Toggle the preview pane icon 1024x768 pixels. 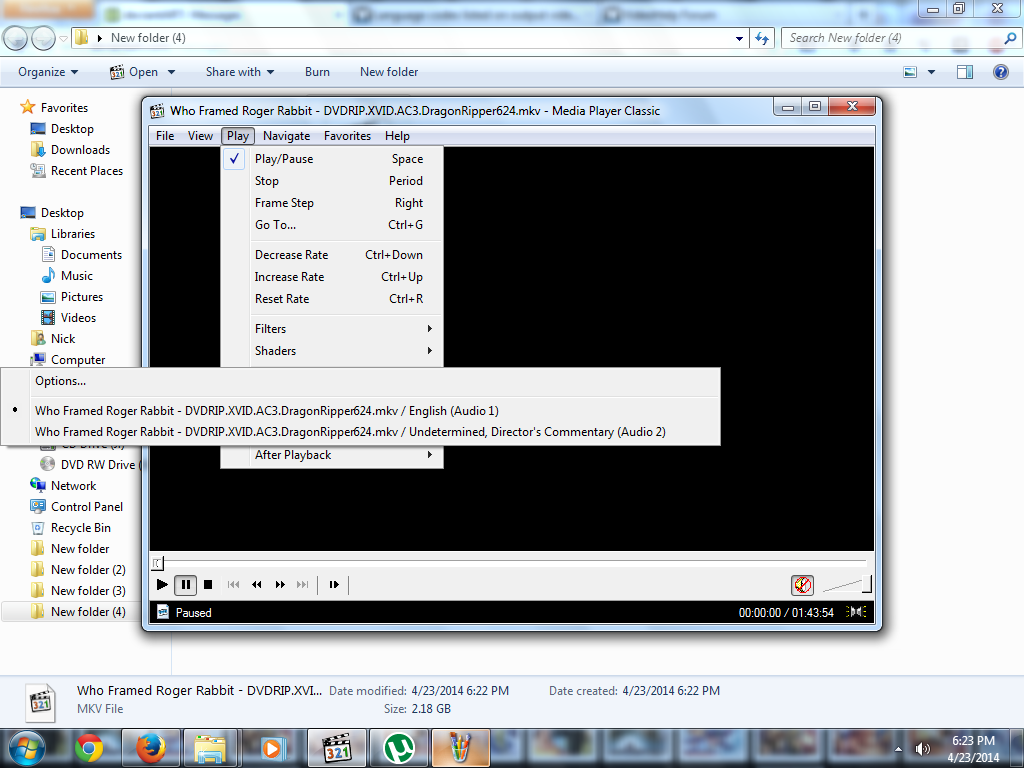pyautogui.click(x=965, y=72)
